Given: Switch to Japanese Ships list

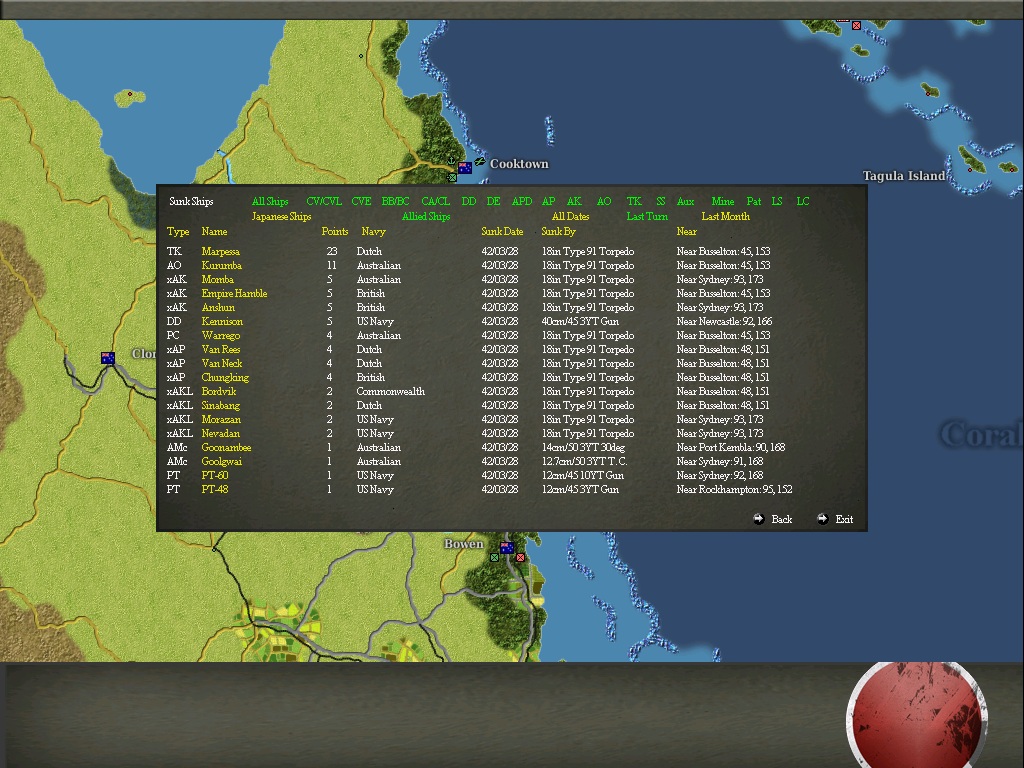Looking at the screenshot, I should pyautogui.click(x=281, y=216).
